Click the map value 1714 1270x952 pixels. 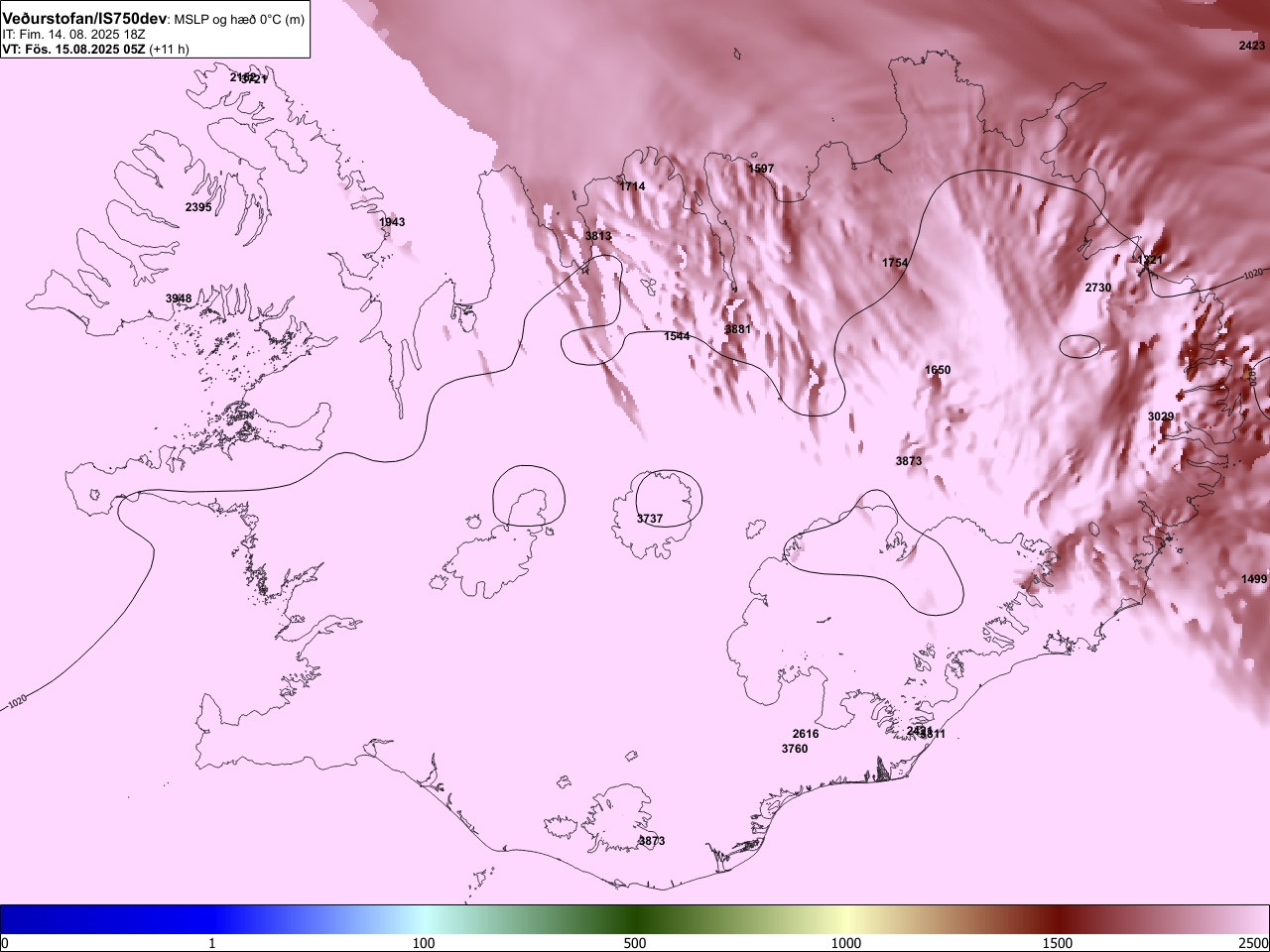coord(632,186)
